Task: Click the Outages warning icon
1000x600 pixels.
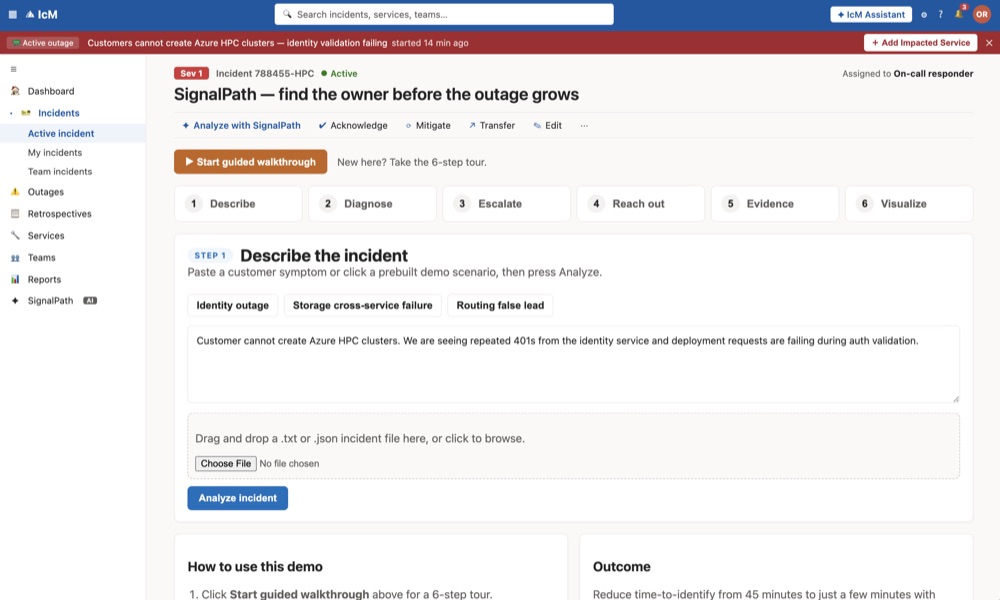Action: [15, 191]
